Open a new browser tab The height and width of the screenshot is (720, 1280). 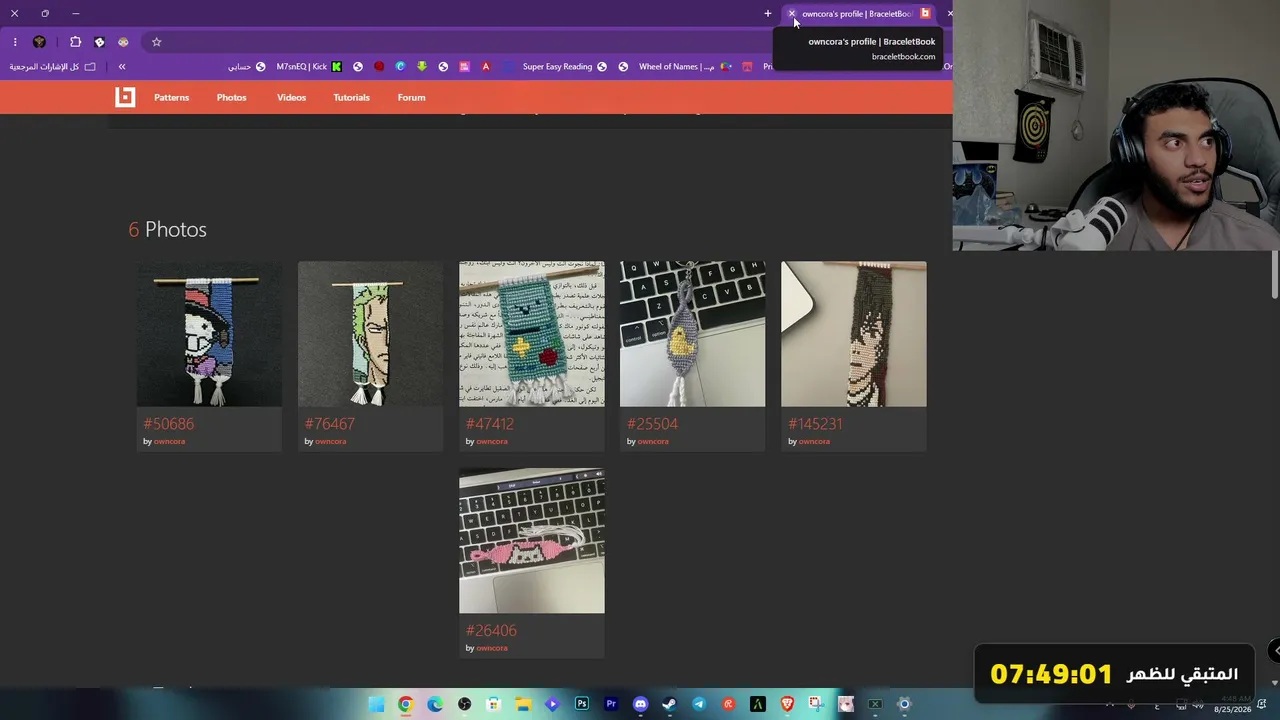point(768,14)
